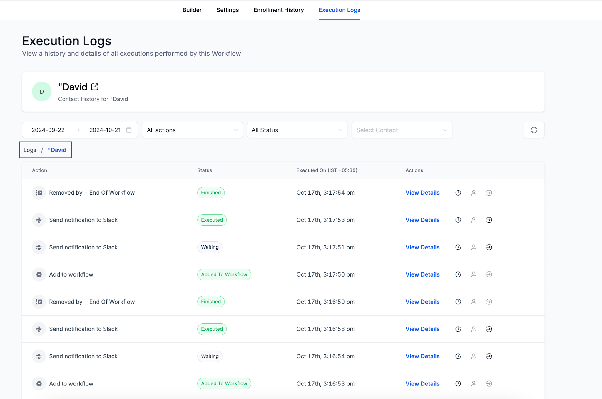Click clock icon in 3:16 Add to workflow row
This screenshot has height=399, width=602.
click(x=458, y=384)
